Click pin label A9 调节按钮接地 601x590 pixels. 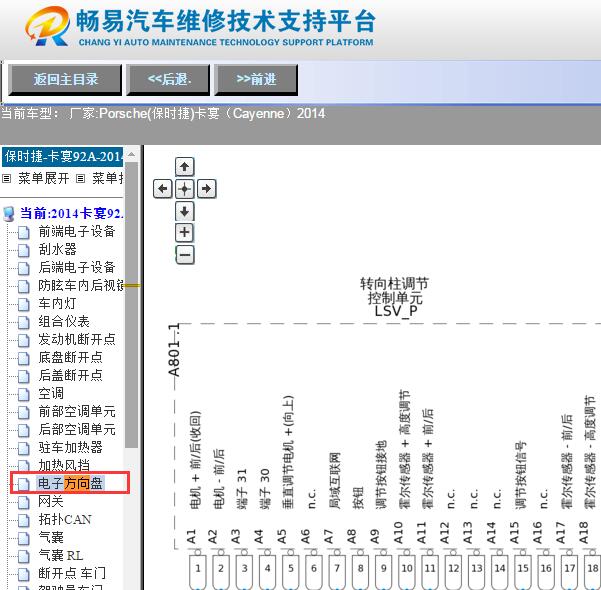click(377, 492)
